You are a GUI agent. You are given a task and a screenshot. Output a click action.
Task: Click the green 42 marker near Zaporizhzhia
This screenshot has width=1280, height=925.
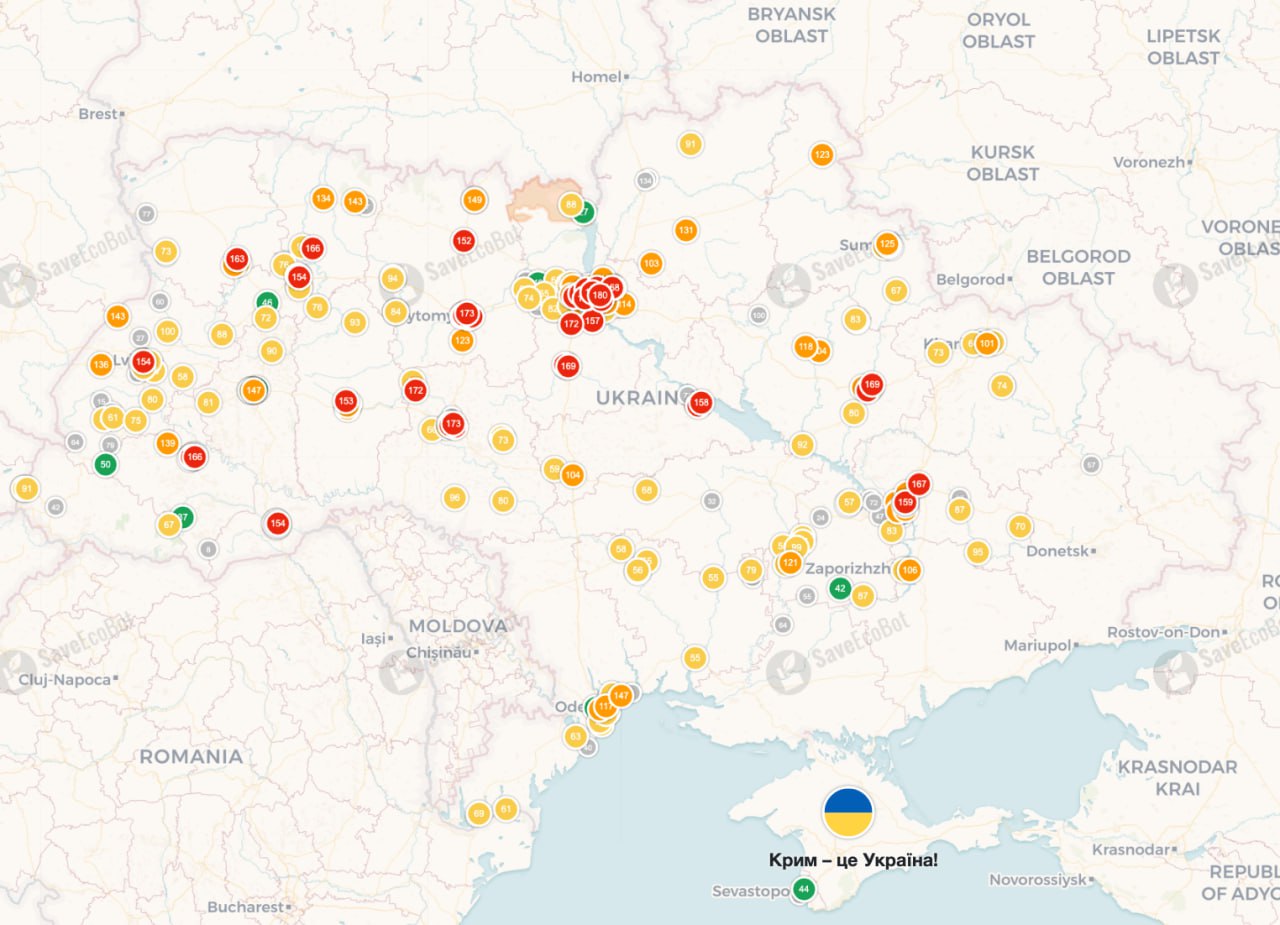(x=840, y=589)
